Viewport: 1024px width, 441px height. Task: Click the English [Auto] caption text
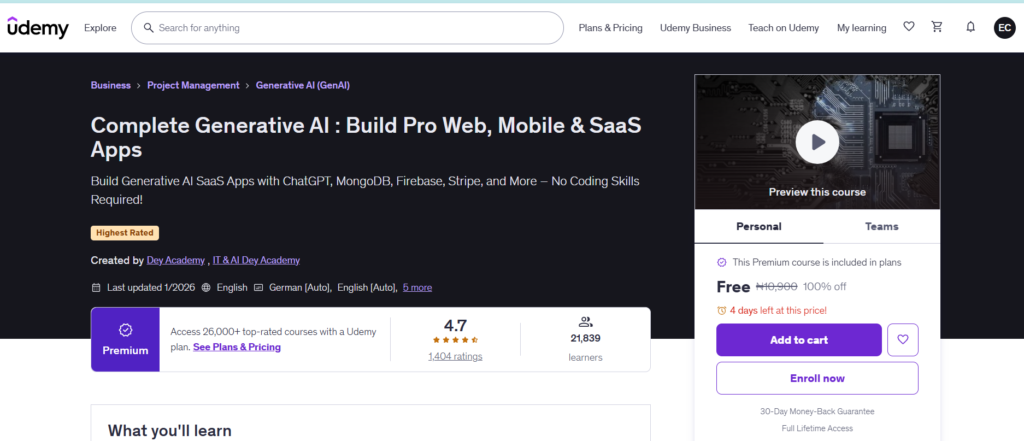pos(367,287)
